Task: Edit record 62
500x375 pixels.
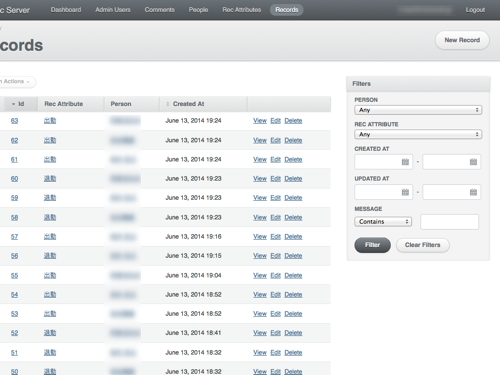Action: [275, 140]
